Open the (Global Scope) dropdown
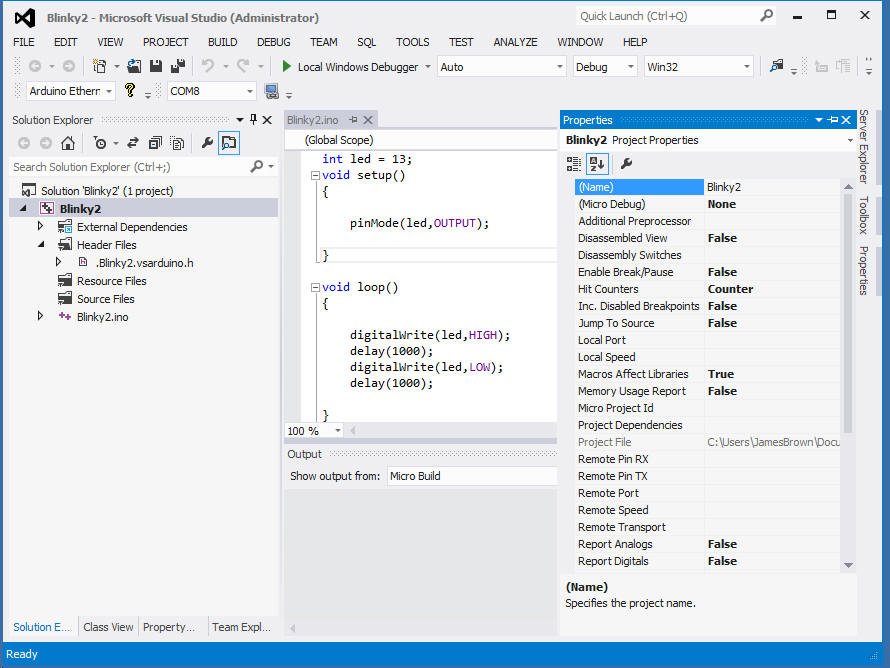The width and height of the screenshot is (890, 668). pos(422,140)
